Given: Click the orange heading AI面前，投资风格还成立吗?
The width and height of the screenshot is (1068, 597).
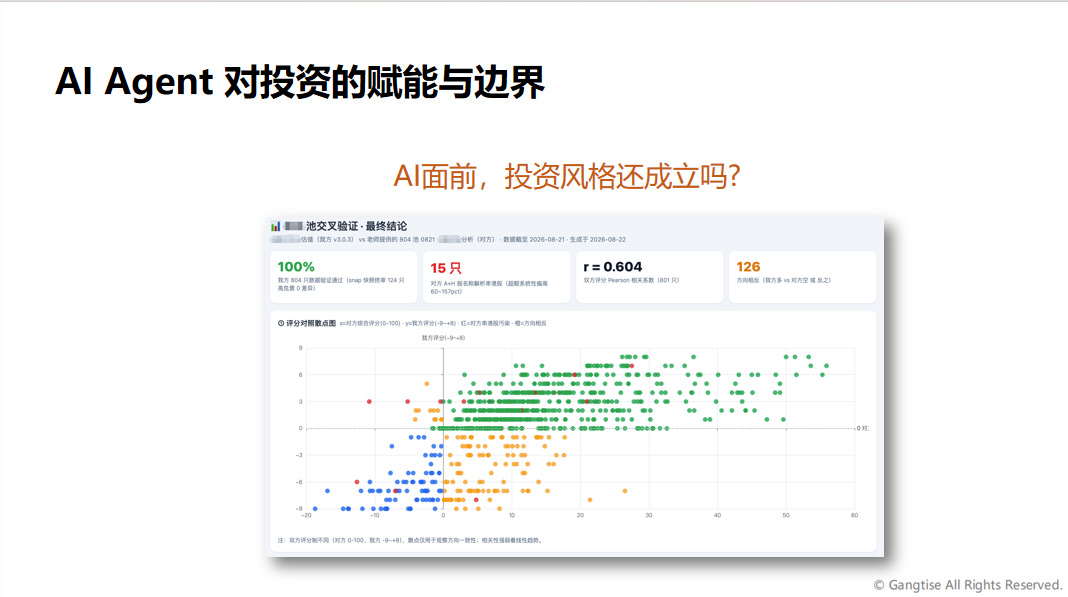Looking at the screenshot, I should point(567,177).
